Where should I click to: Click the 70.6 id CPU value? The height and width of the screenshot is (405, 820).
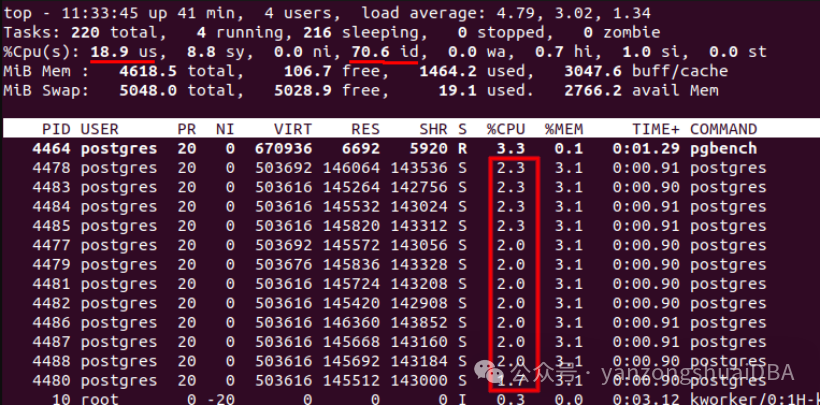(x=384, y=52)
